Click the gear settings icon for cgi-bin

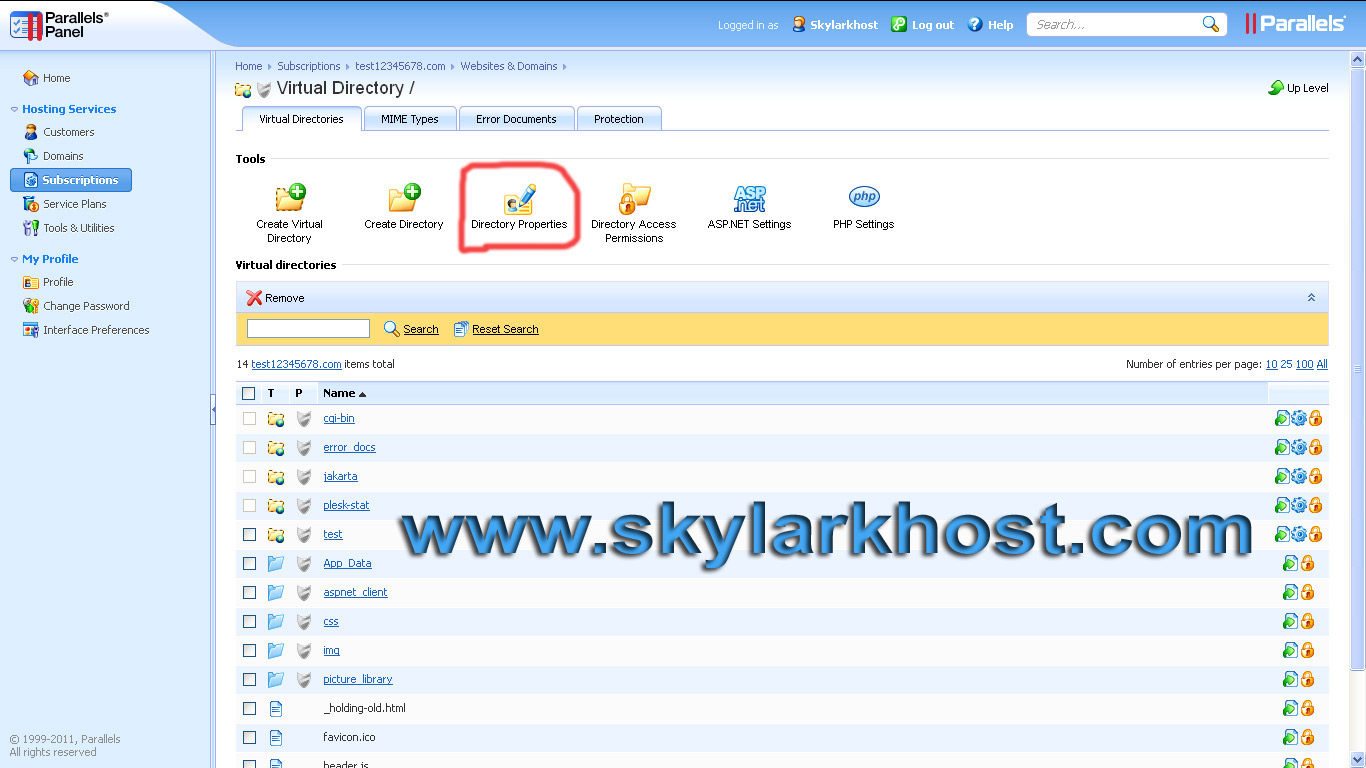pos(1299,418)
